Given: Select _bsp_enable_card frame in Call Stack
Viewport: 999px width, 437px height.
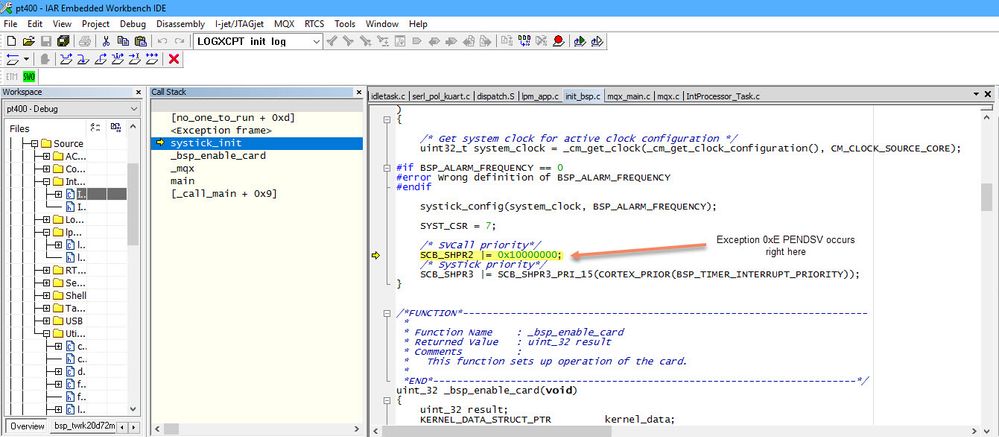Looking at the screenshot, I should pyautogui.click(x=218, y=156).
